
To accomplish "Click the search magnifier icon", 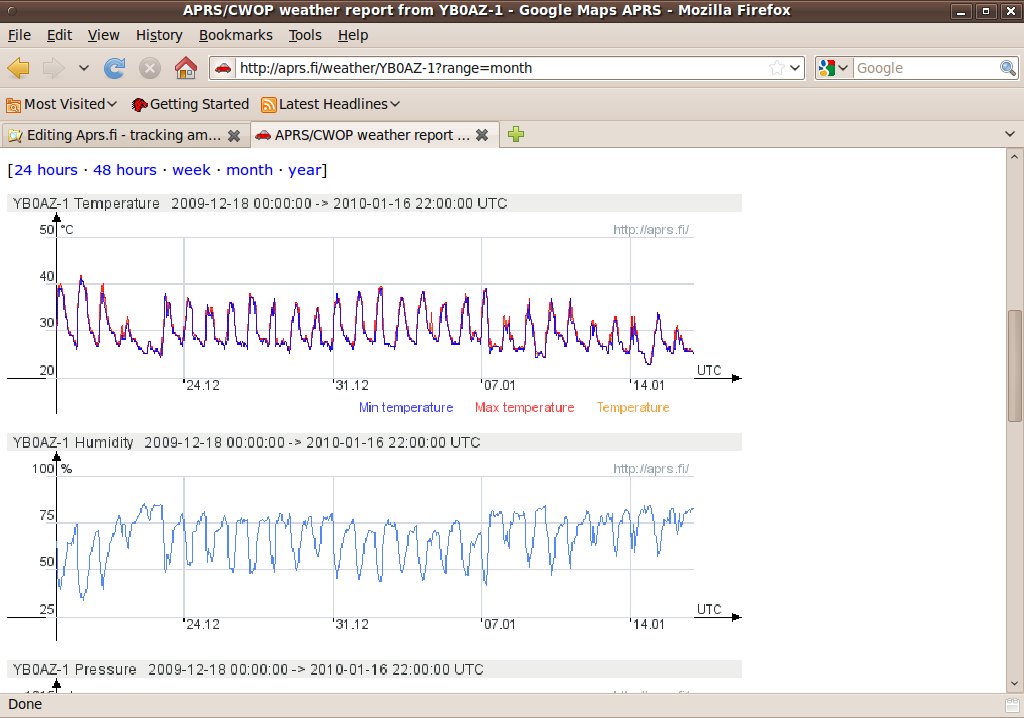I will coord(1008,68).
